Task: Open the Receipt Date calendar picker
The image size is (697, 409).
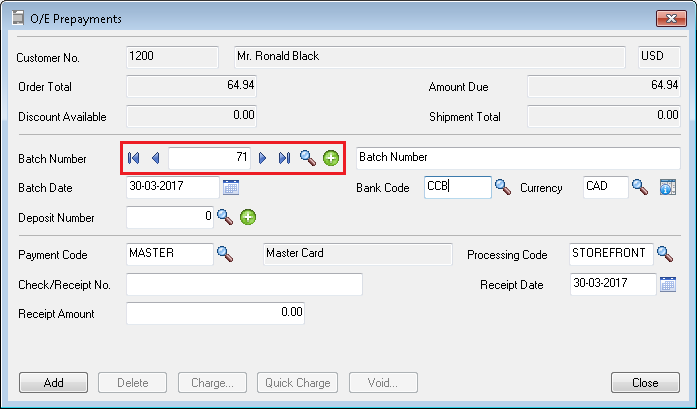Action: click(x=668, y=285)
